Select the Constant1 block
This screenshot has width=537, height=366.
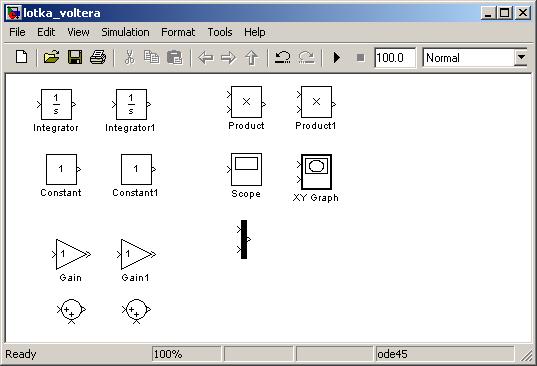point(136,169)
